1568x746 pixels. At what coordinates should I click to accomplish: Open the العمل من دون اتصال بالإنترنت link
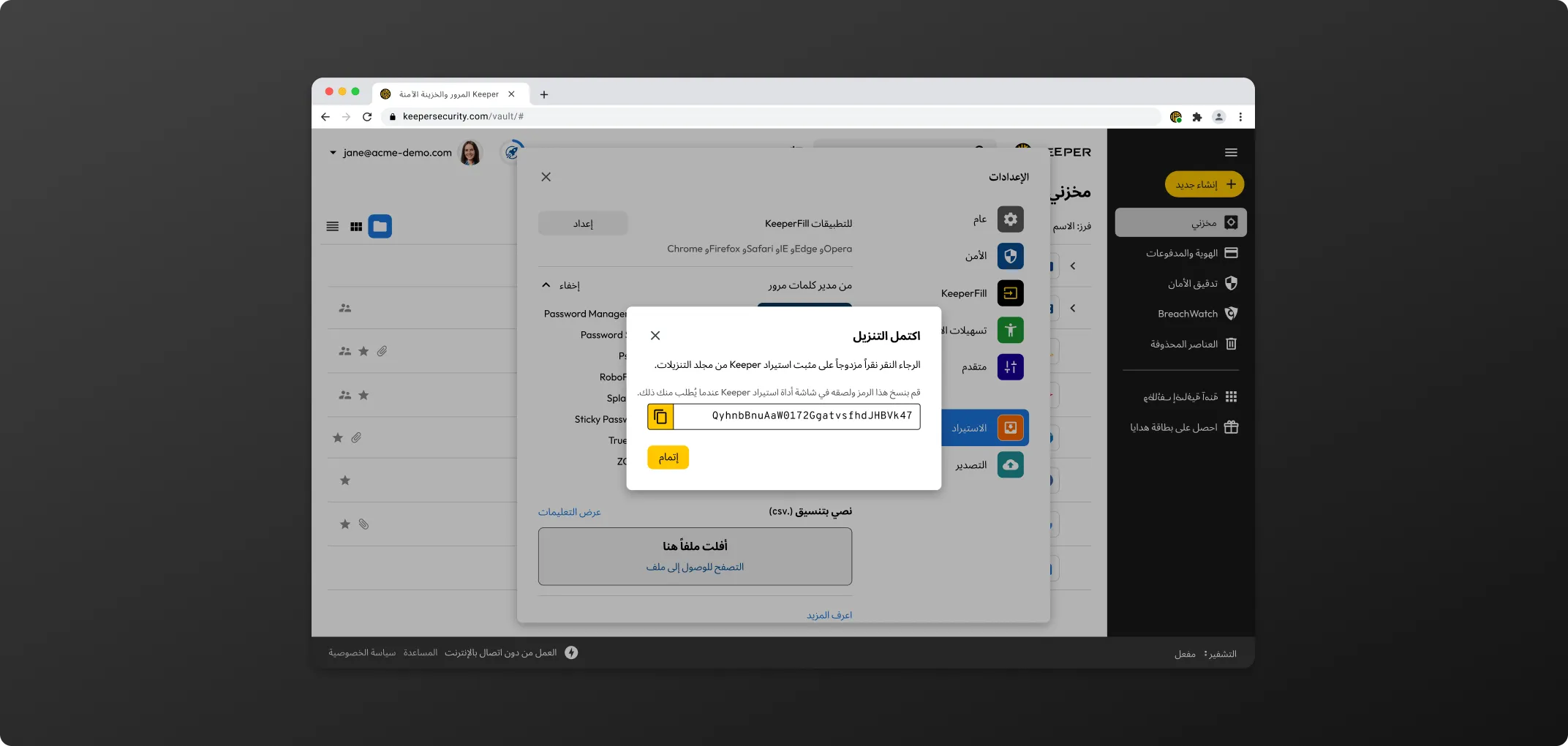[501, 653]
